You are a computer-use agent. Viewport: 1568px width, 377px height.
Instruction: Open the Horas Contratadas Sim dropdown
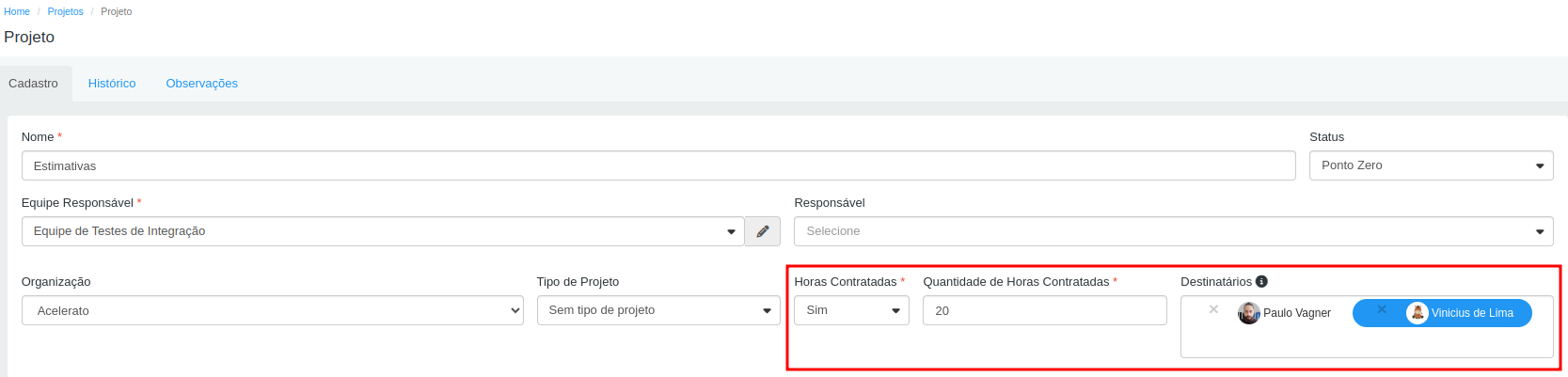tap(851, 310)
